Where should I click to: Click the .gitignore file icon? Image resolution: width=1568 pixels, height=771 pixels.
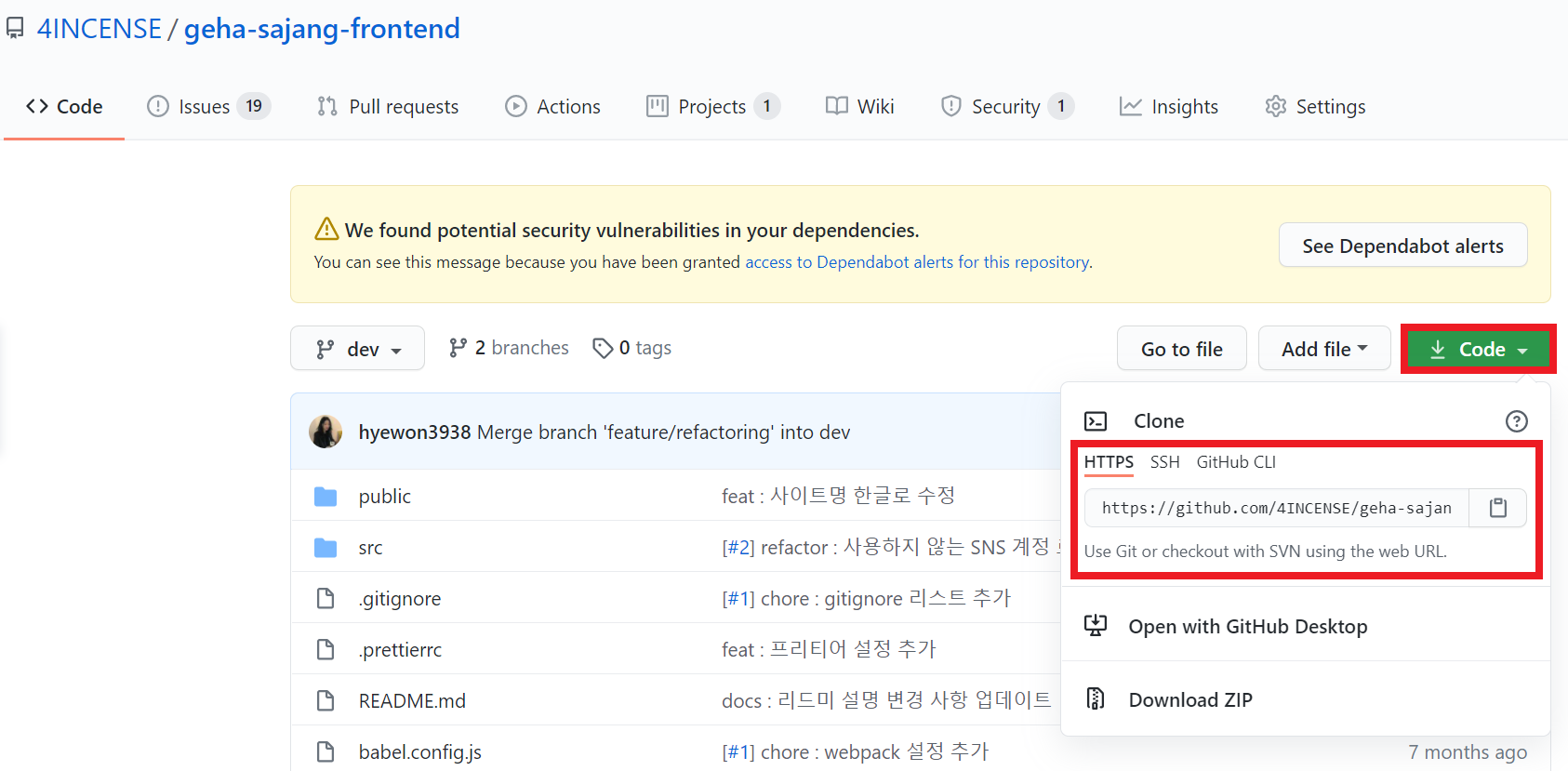[326, 598]
